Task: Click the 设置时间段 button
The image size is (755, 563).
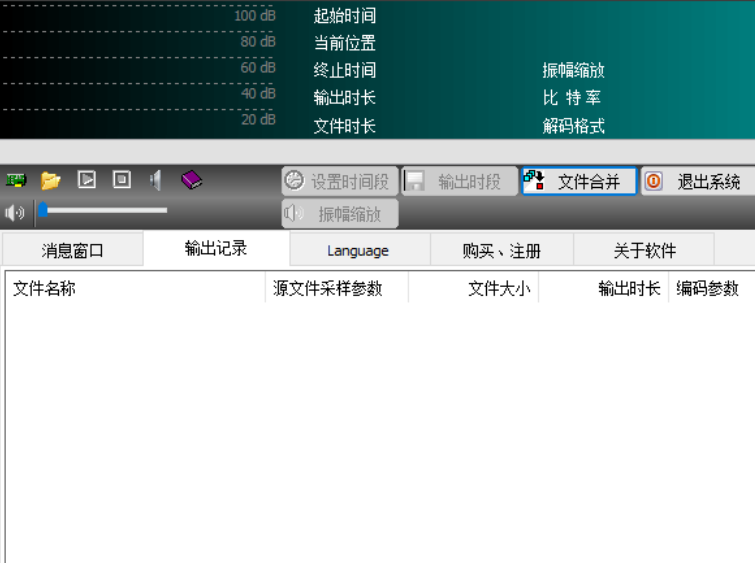Action: click(x=340, y=181)
